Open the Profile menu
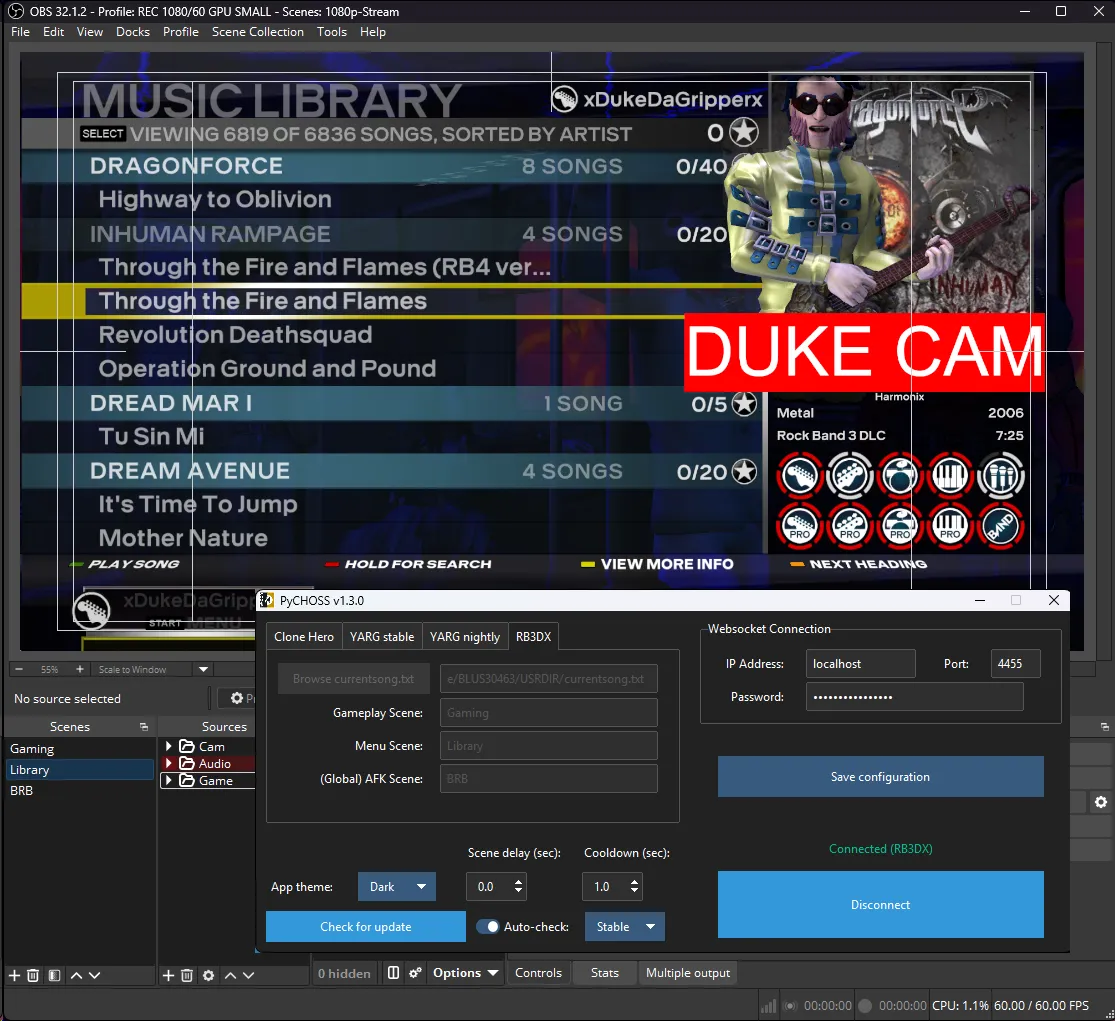 click(181, 32)
